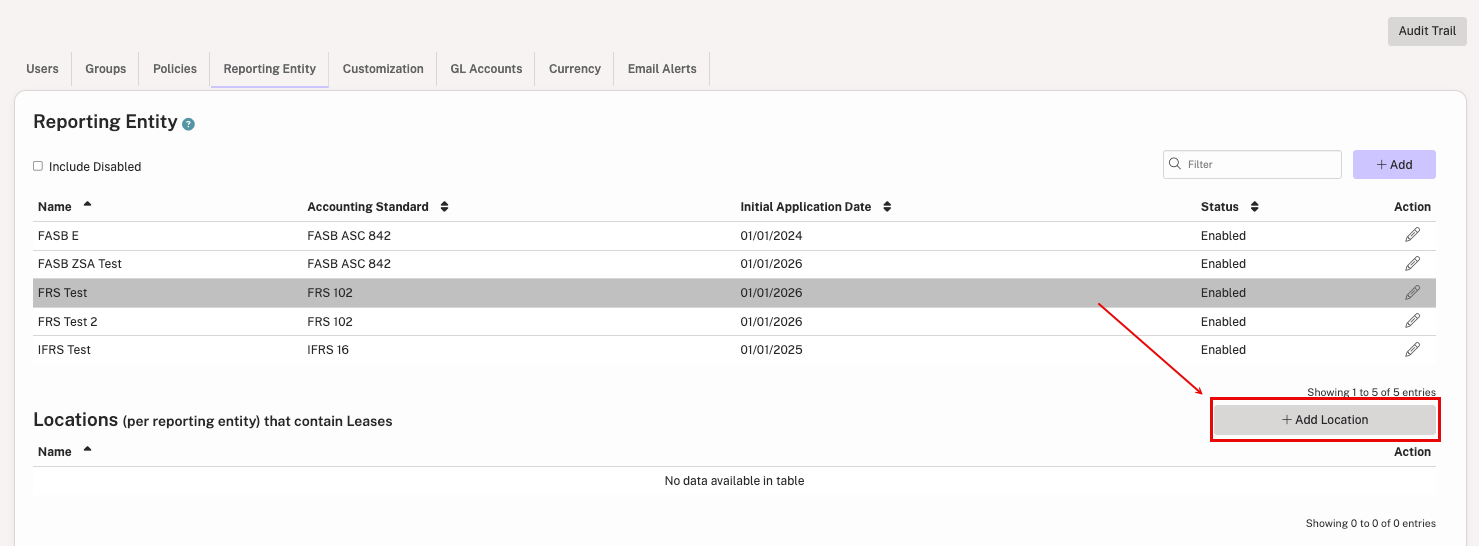Open Reporting Entity help question icon

pyautogui.click(x=188, y=124)
